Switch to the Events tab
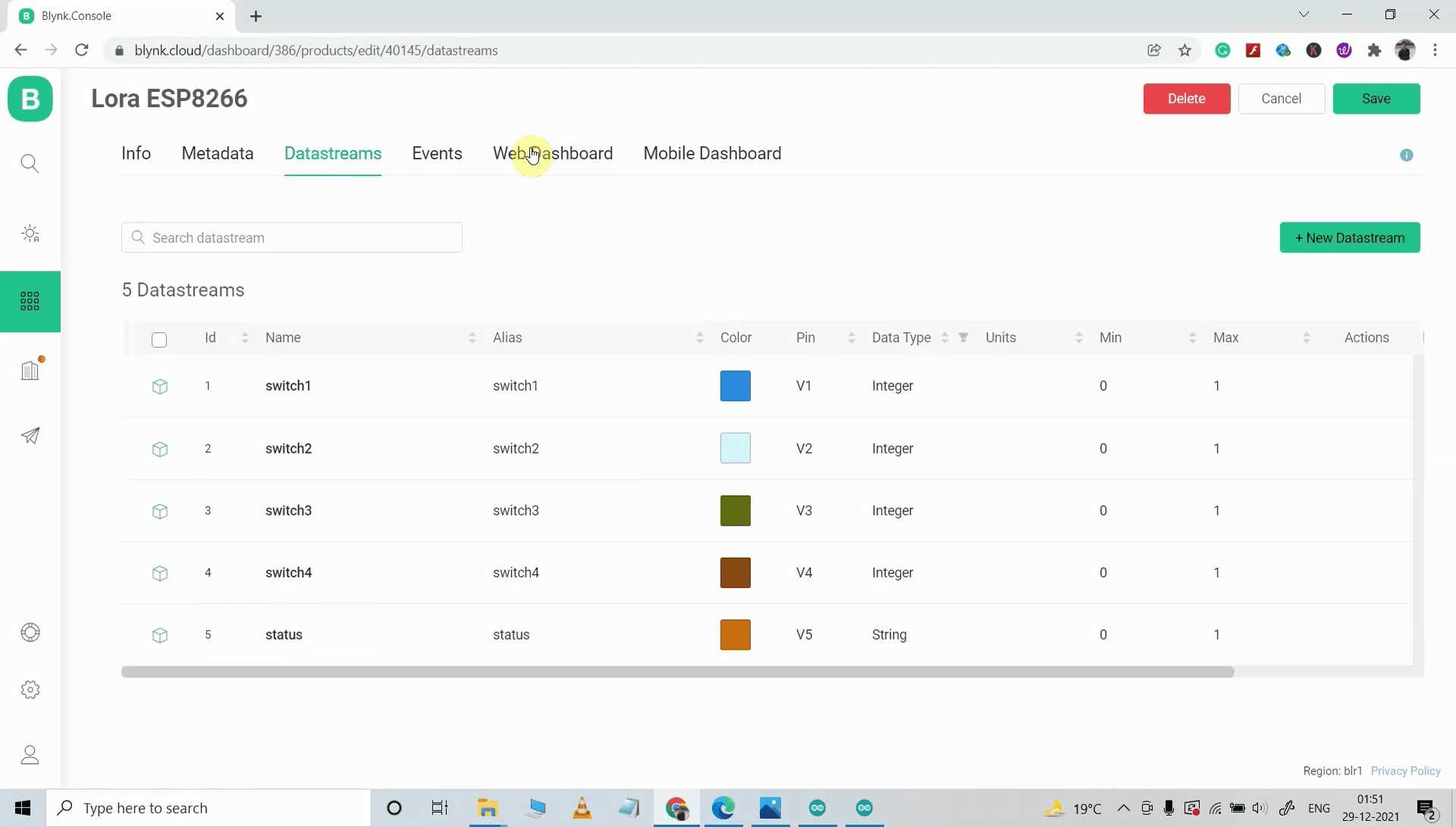1456x827 pixels. [x=437, y=153]
